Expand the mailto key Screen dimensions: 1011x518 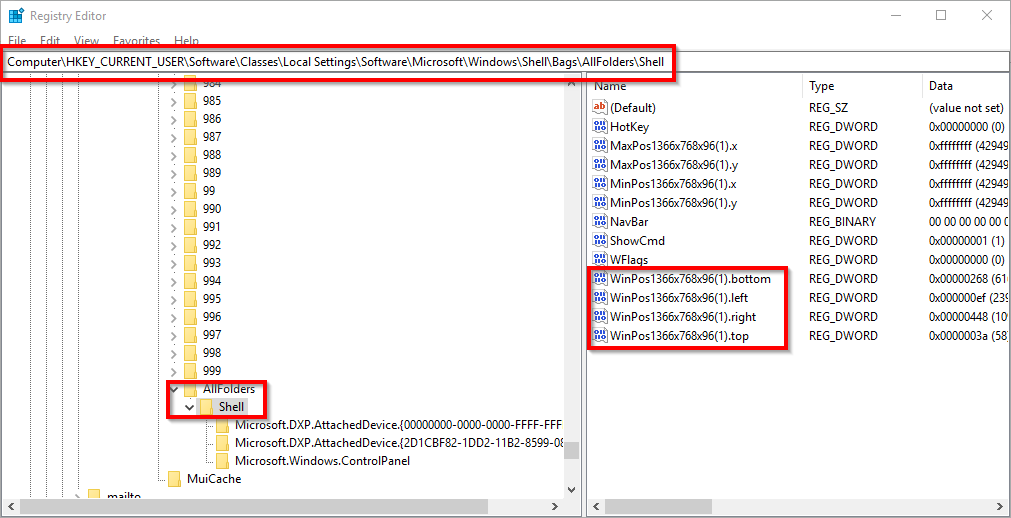(77, 496)
